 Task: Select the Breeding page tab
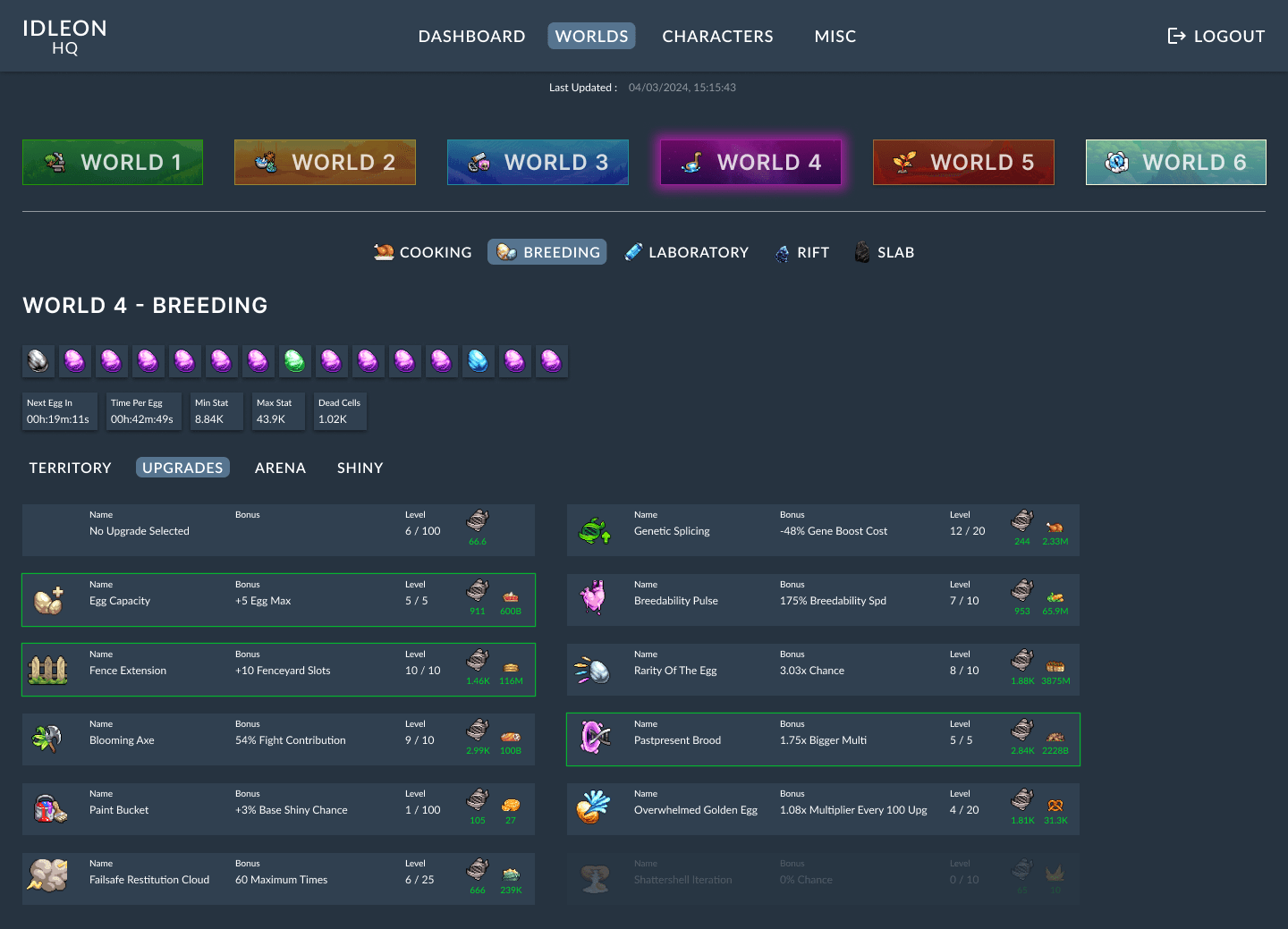[547, 252]
